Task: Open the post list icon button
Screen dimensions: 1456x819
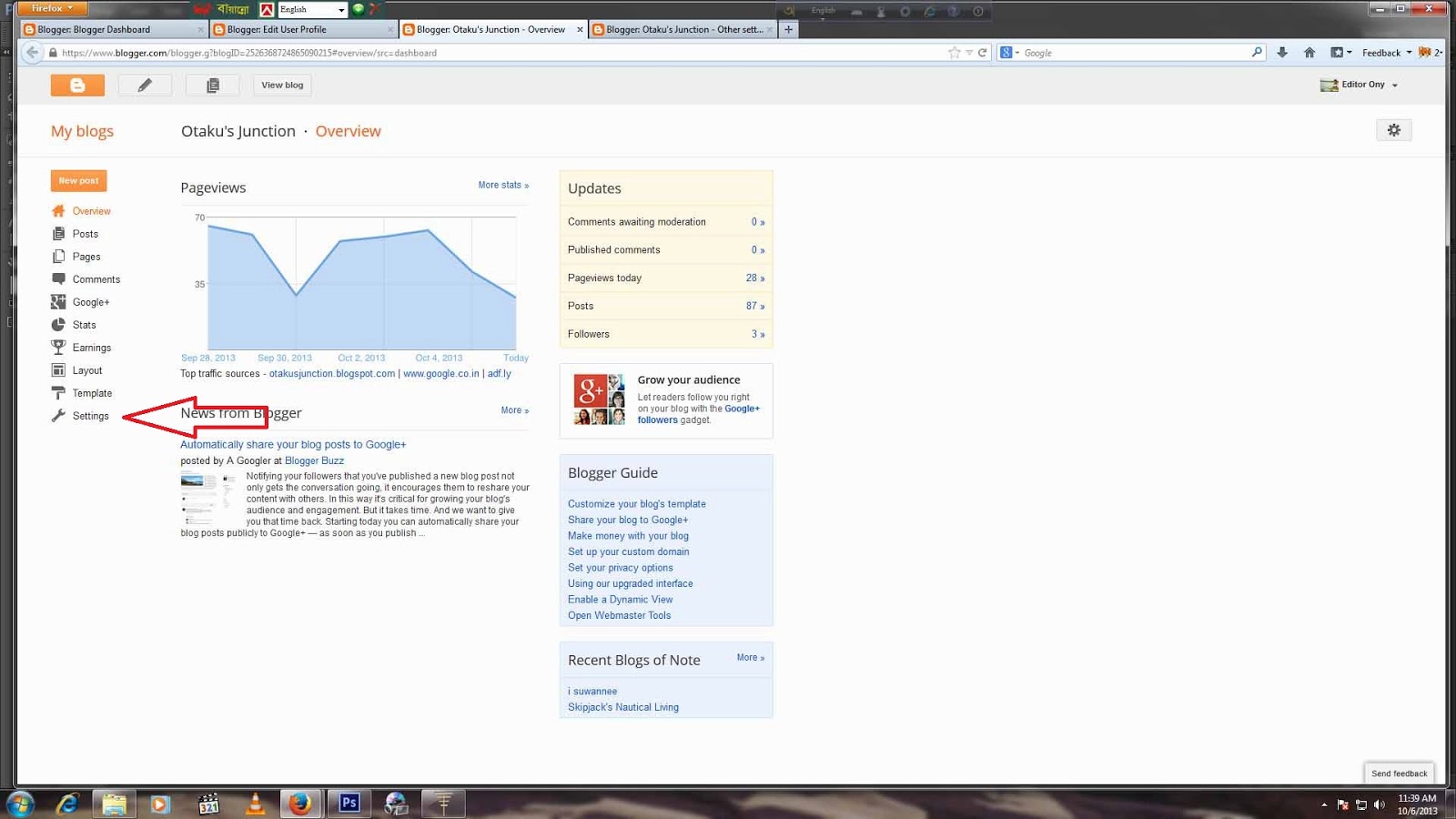Action: pyautogui.click(x=212, y=85)
